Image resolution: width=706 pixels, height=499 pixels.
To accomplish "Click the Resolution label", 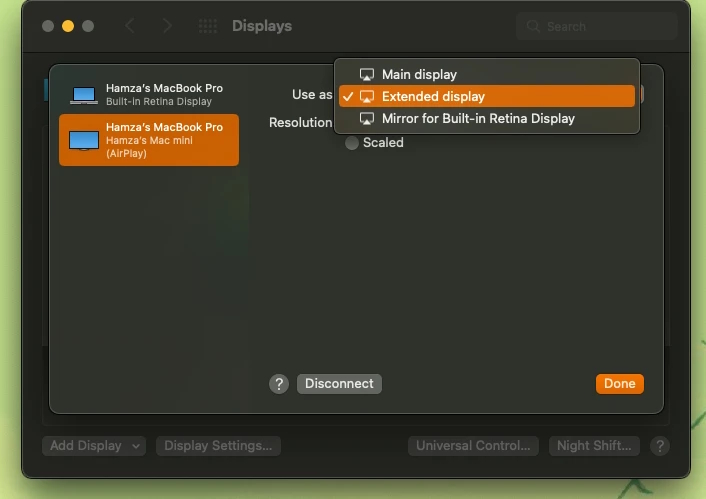I will pos(300,122).
